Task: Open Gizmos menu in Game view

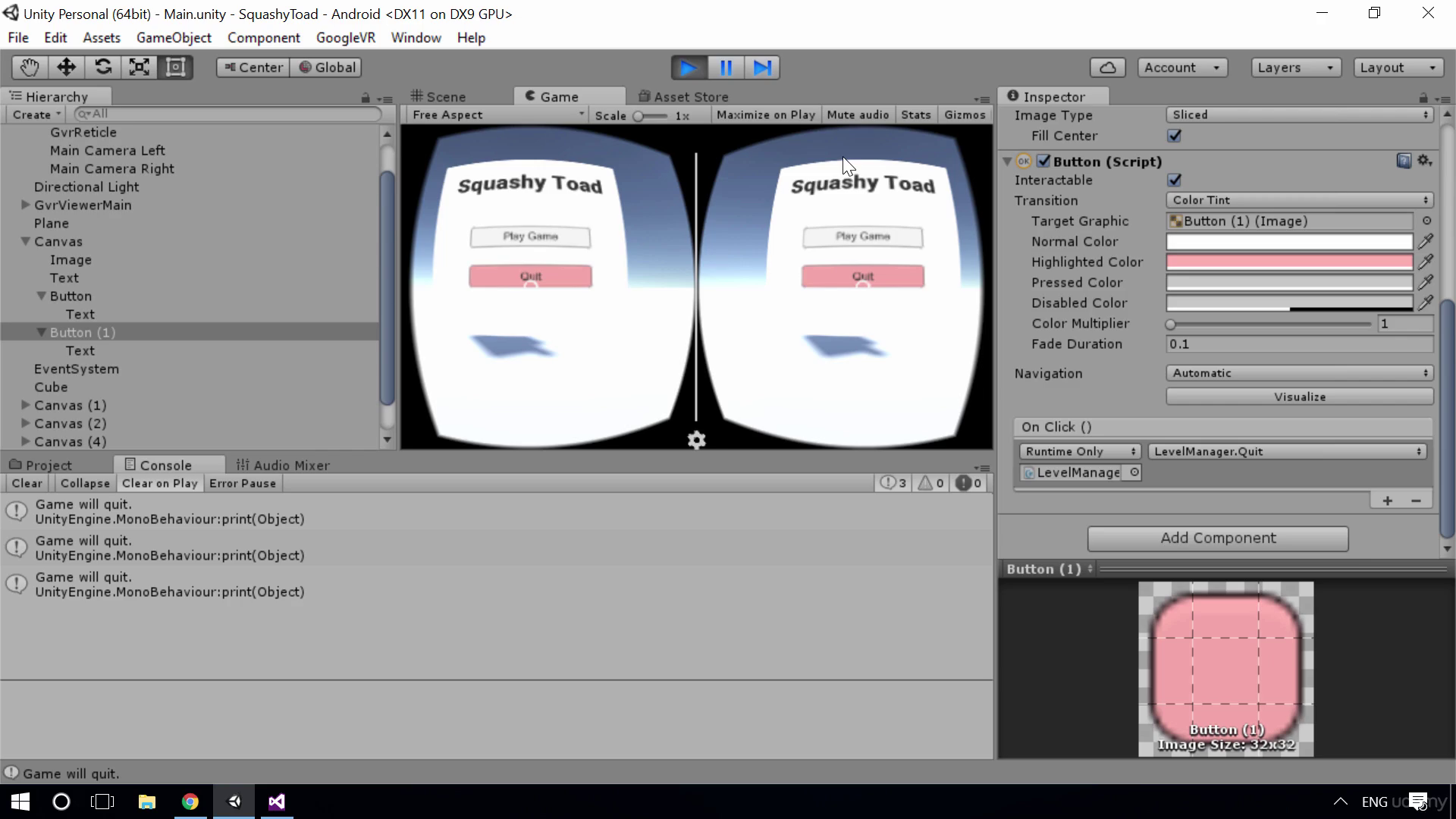Action: [965, 115]
